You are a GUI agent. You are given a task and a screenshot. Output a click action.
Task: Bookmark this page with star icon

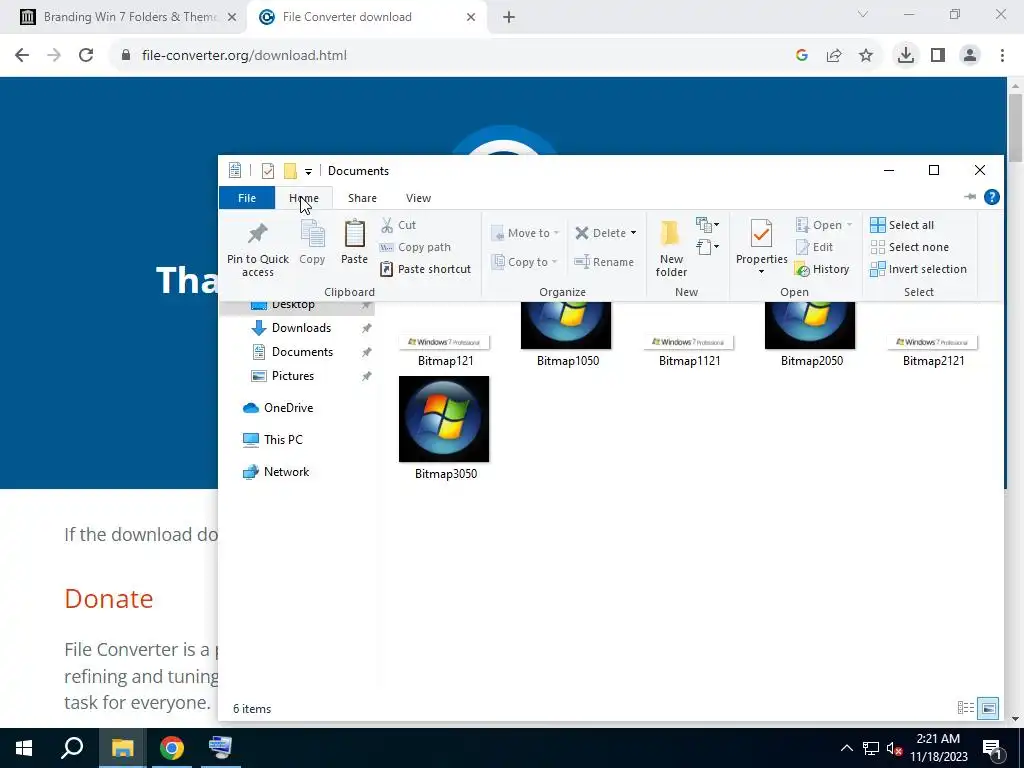pyautogui.click(x=866, y=56)
